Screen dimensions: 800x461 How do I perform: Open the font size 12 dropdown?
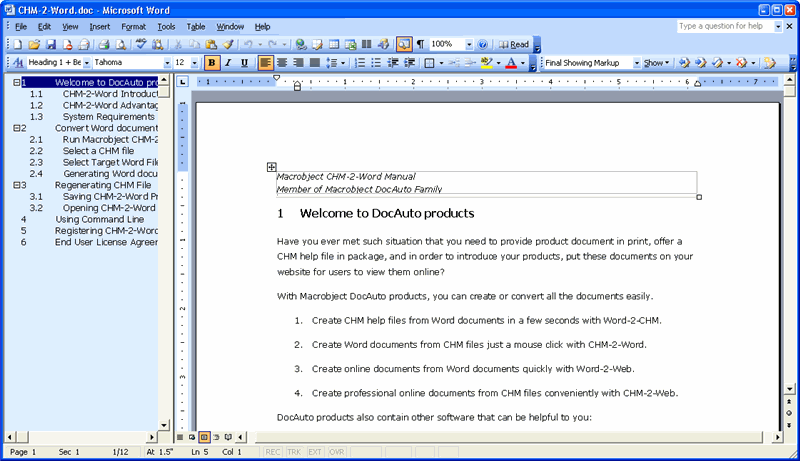click(194, 63)
